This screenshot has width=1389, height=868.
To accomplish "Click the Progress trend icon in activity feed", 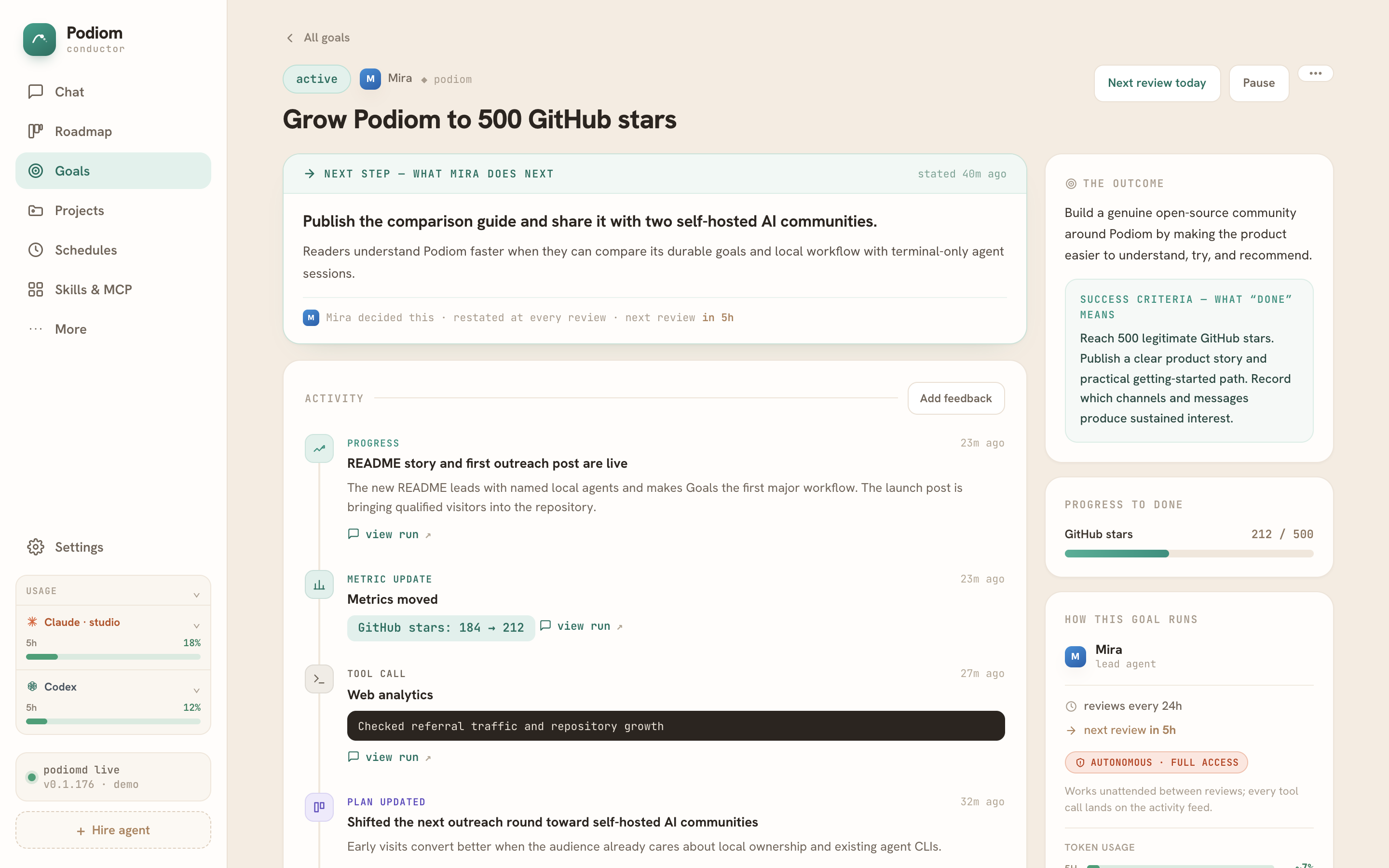I will tap(319, 448).
